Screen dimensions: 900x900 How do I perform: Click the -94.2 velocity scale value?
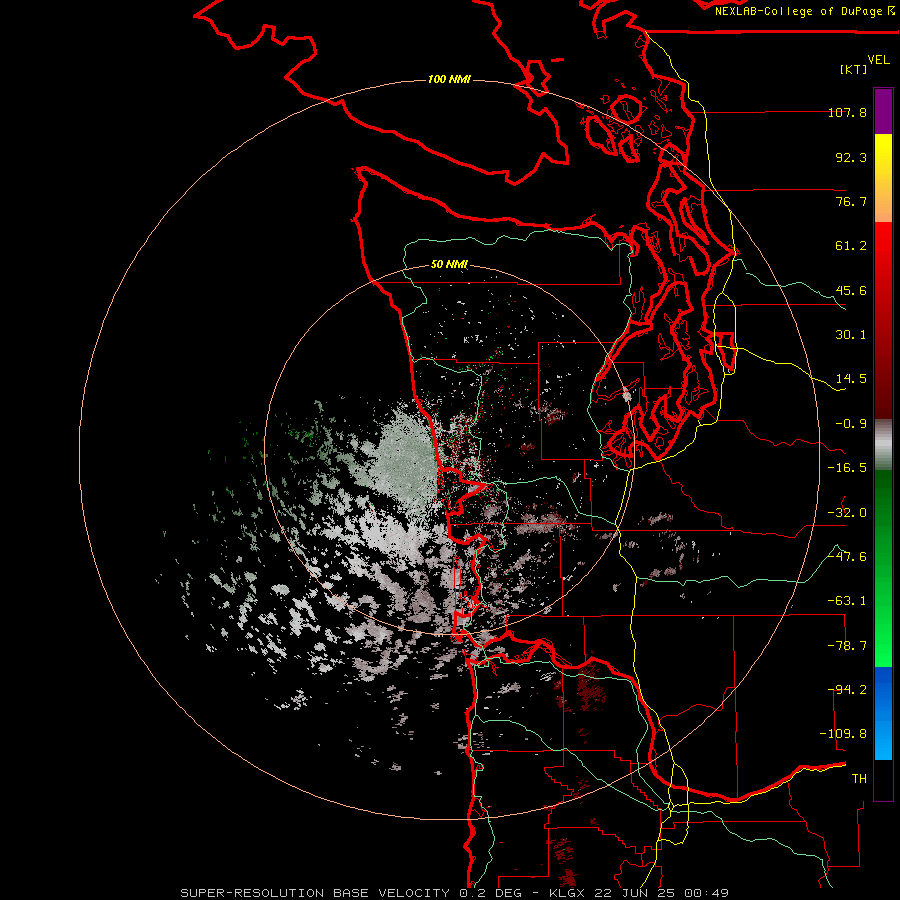[x=847, y=690]
